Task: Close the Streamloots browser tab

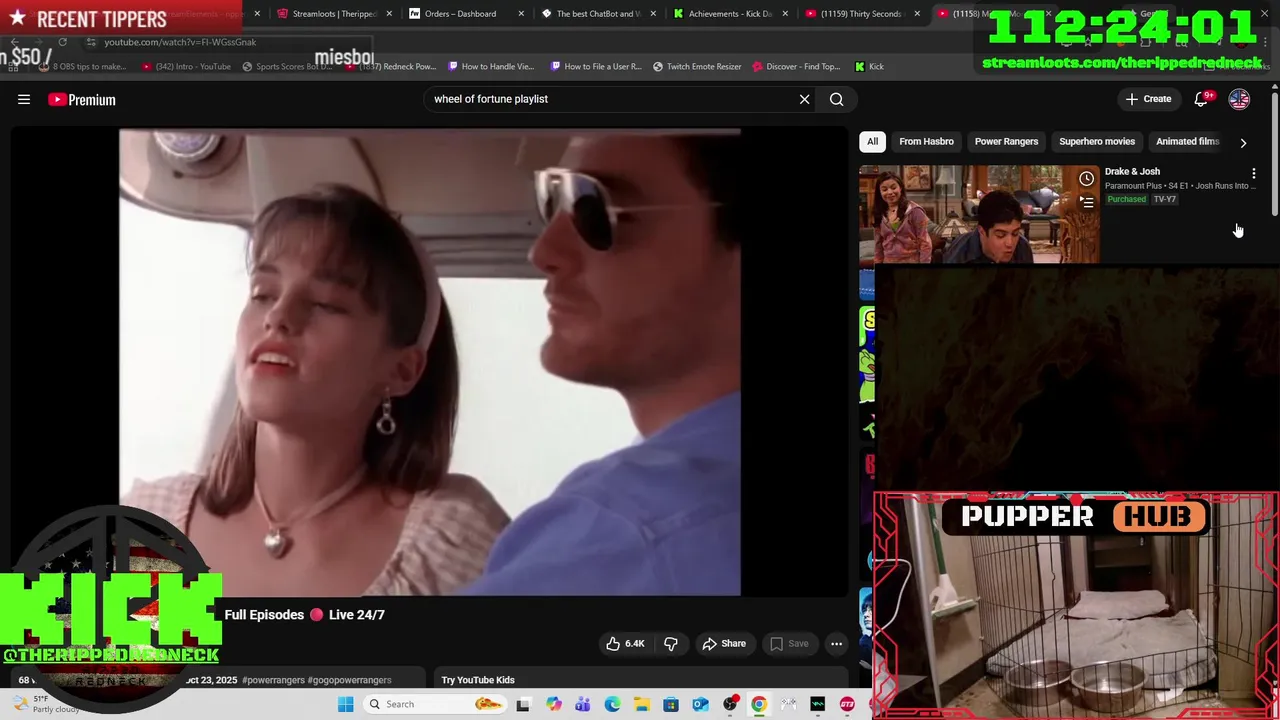Action: coord(389,14)
